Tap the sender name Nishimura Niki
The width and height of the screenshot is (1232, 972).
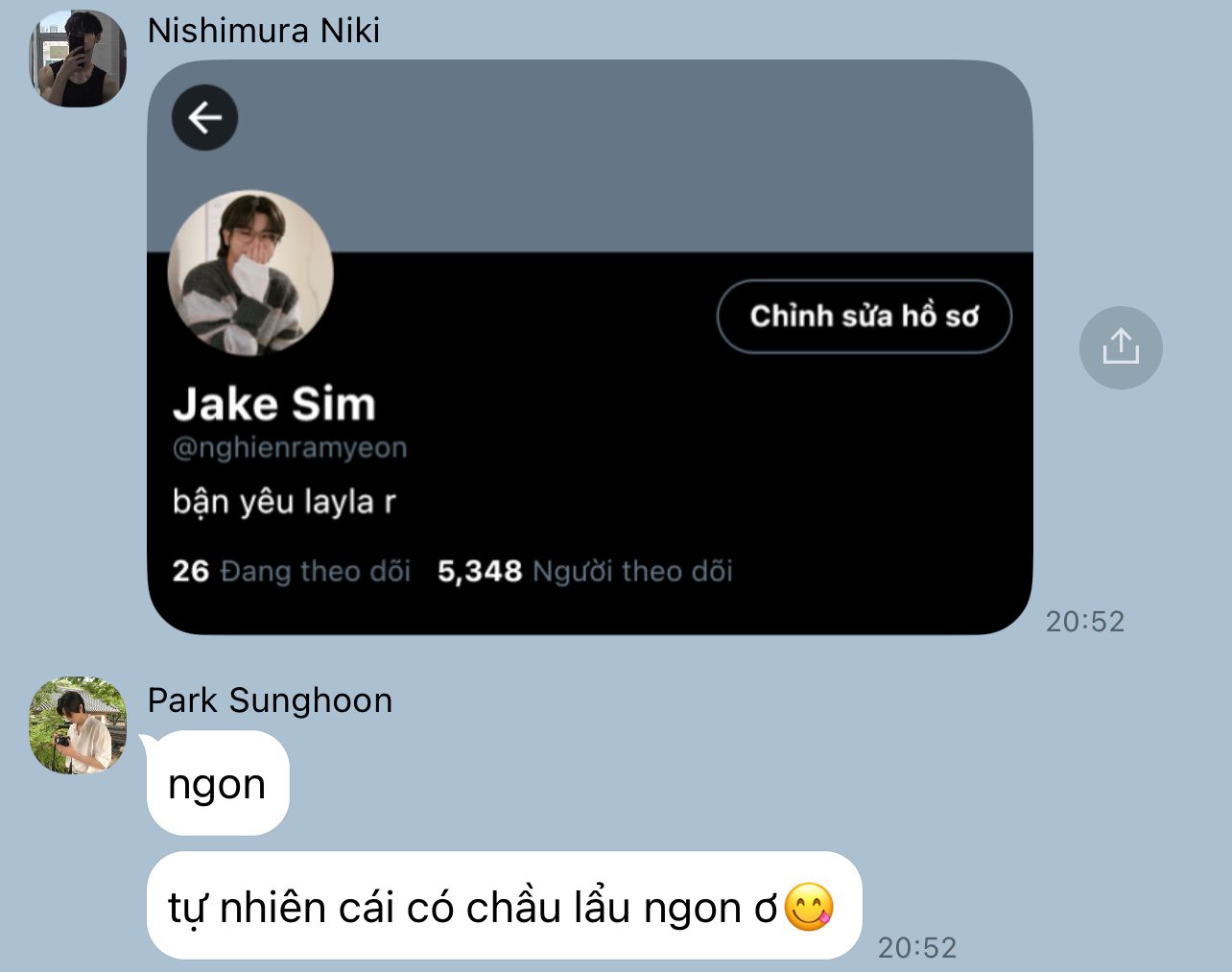(x=264, y=31)
